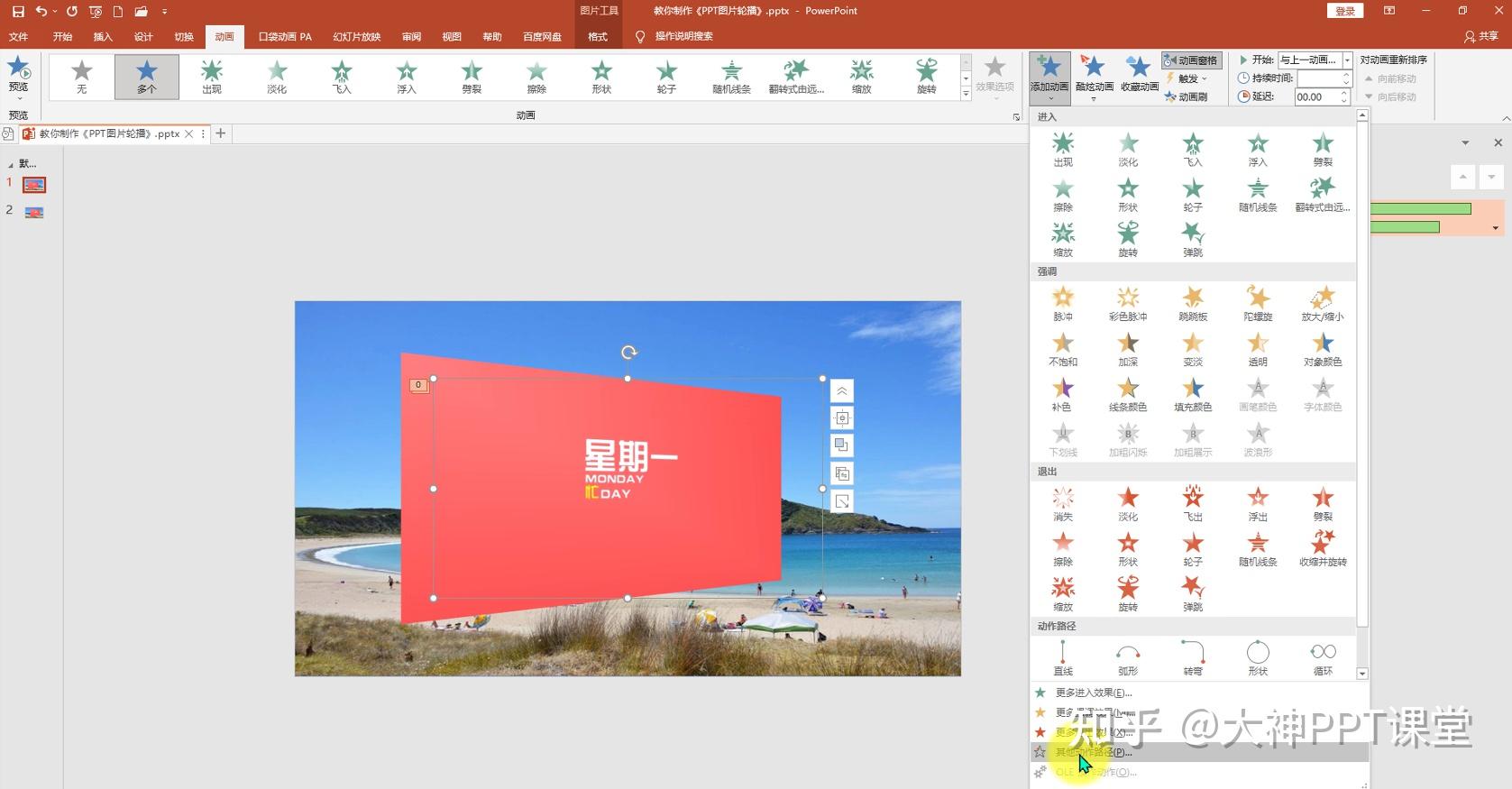Add a new document tab with plus
Image resolution: width=1512 pixels, height=789 pixels.
[x=220, y=133]
